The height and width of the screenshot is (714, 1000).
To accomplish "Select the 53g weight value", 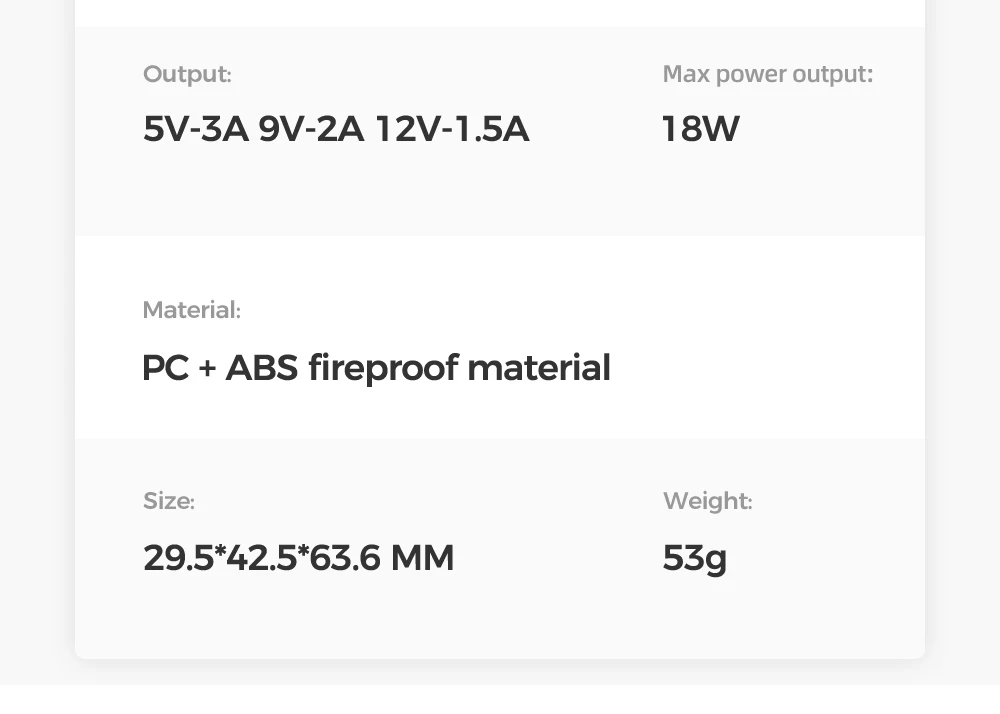I will [695, 559].
